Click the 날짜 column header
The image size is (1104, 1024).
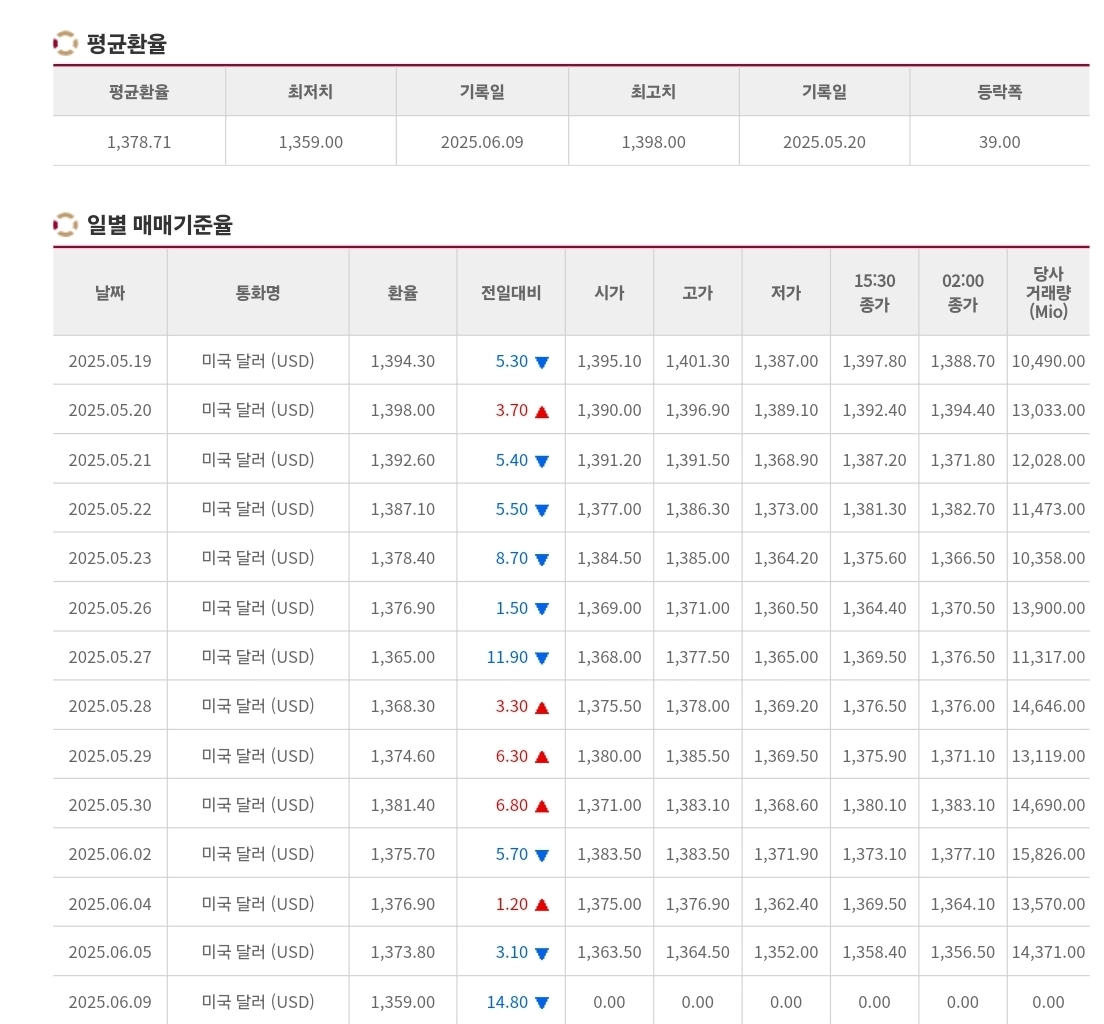point(110,292)
